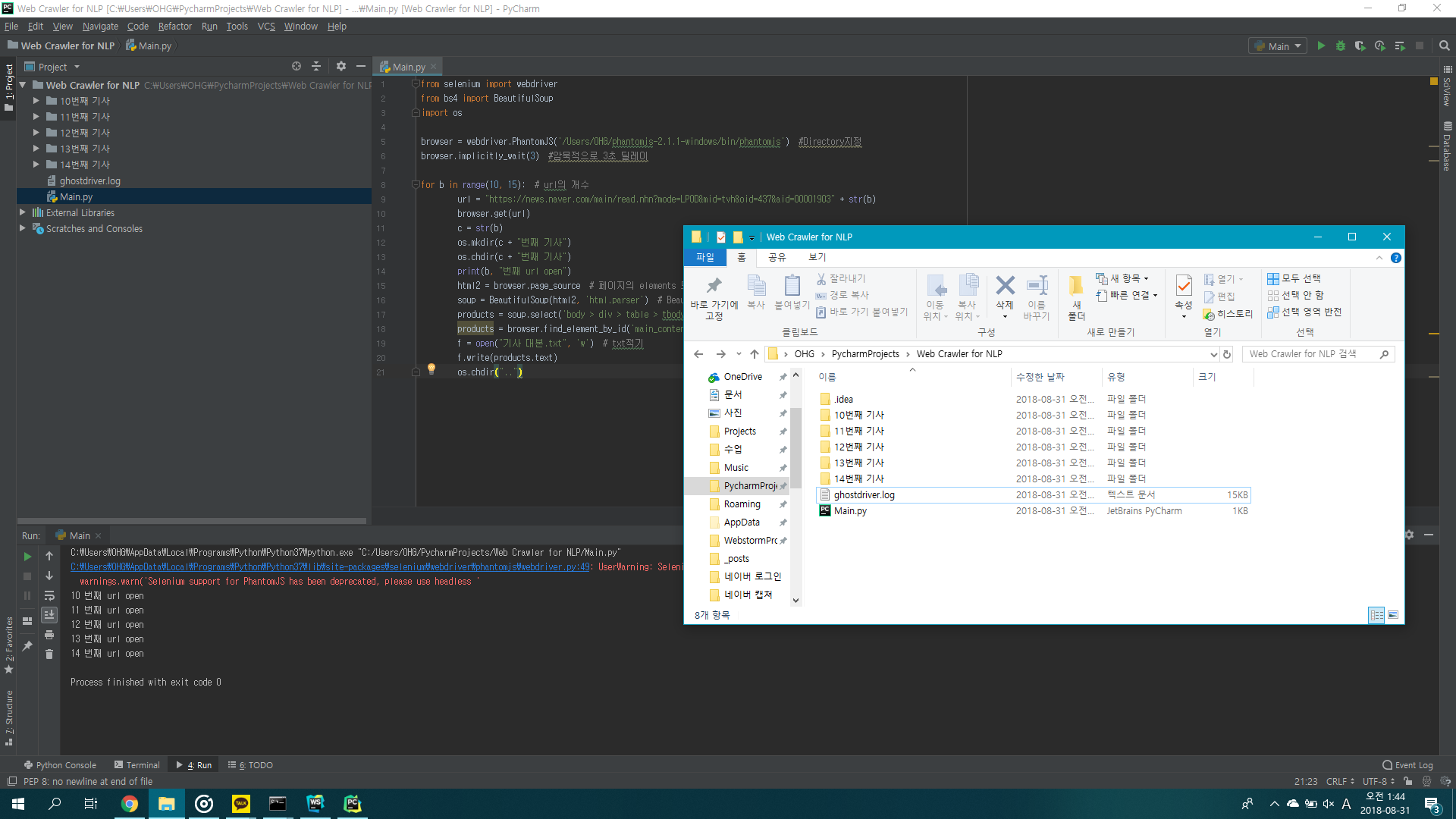1456x819 pixels.
Task: Open Explorer help question mark icon
Action: click(1396, 258)
